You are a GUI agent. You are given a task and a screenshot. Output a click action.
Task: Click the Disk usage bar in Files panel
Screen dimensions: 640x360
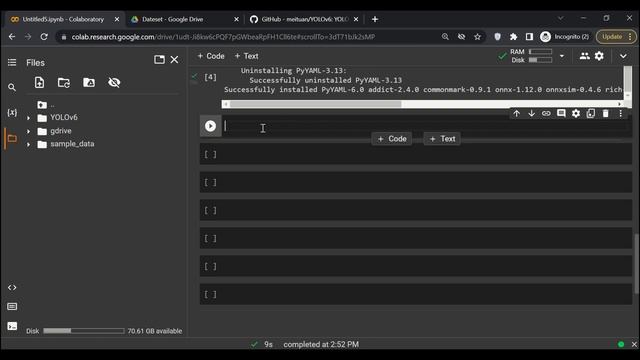point(84,331)
